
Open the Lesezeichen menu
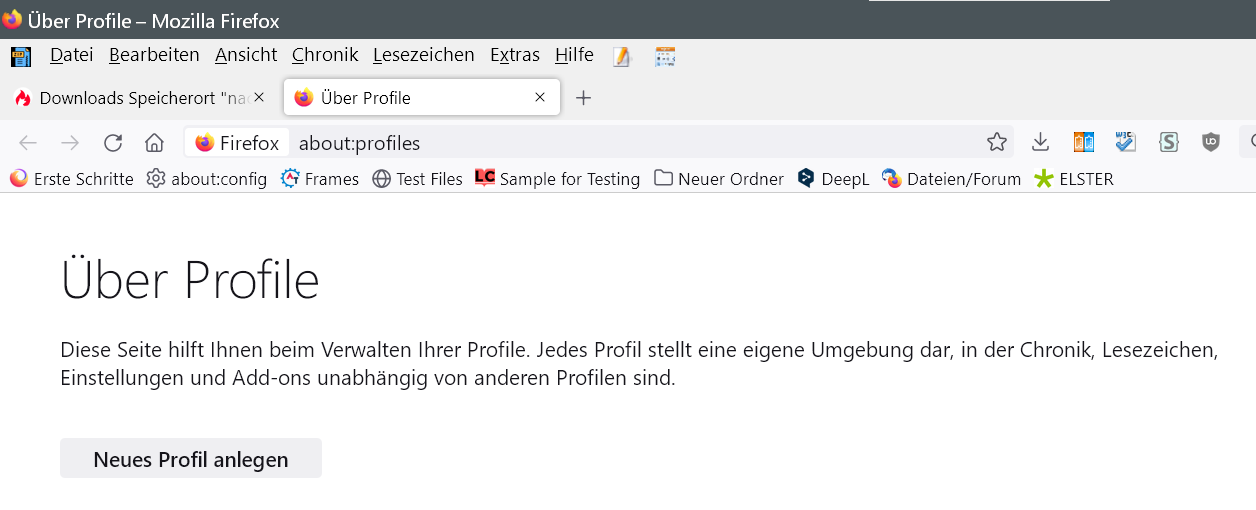[x=423, y=55]
